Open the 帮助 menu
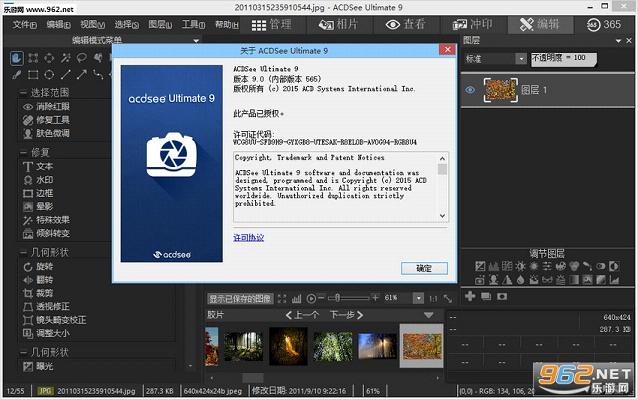The width and height of the screenshot is (638, 400). 227,25
